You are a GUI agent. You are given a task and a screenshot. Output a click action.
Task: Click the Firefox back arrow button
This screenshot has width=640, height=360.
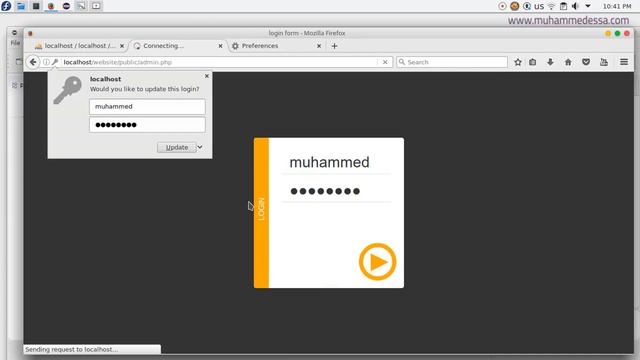(33, 62)
